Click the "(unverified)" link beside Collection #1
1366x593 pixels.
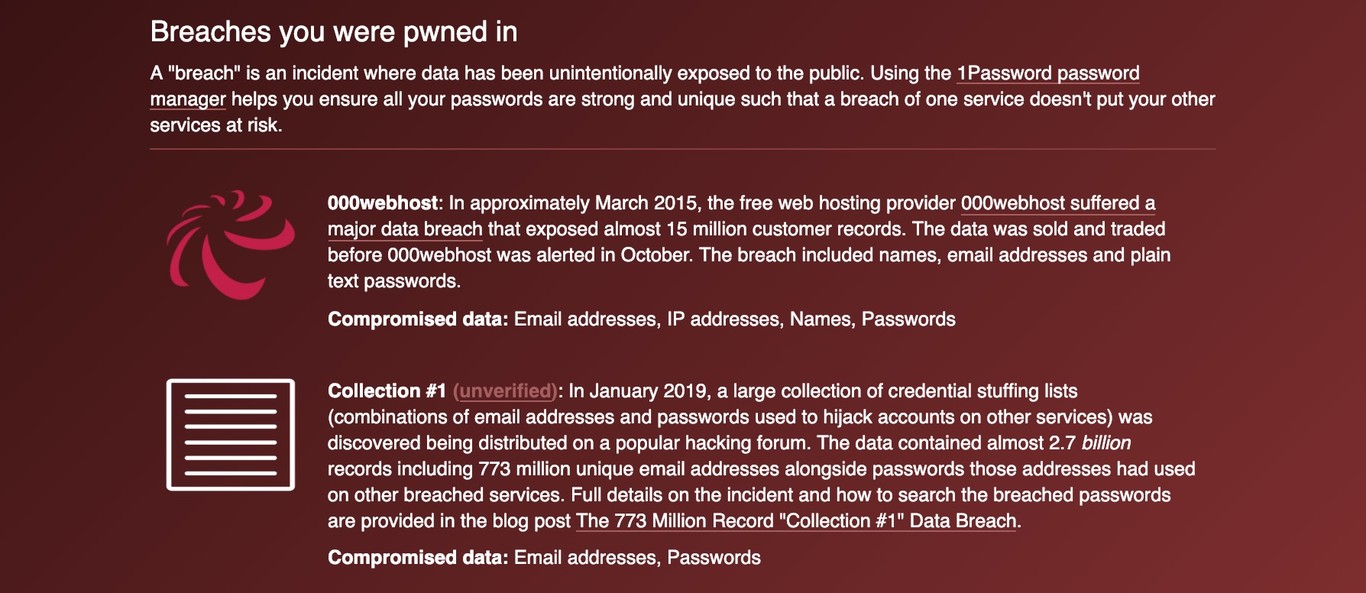[505, 391]
